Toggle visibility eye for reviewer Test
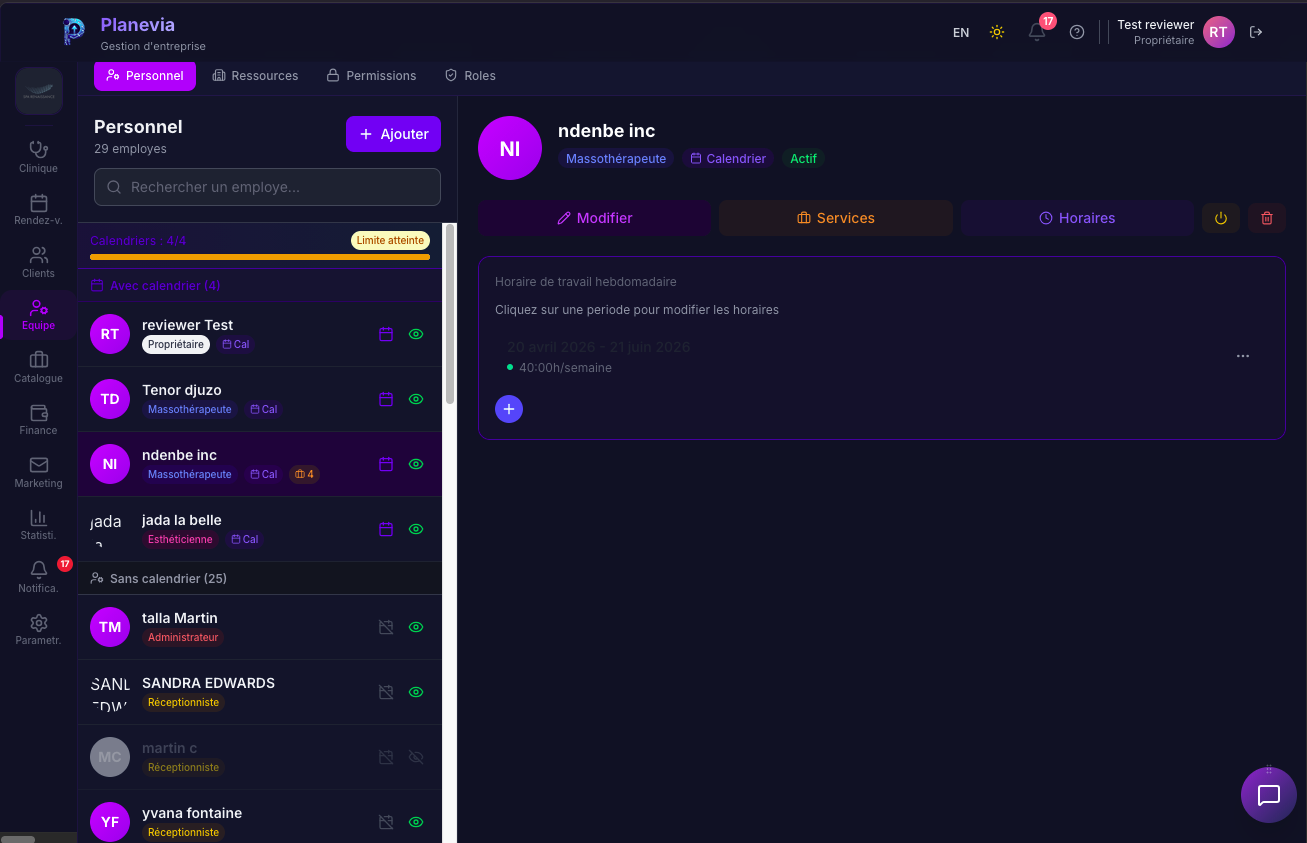Screen dimensions: 1307x843 pyautogui.click(x=416, y=334)
